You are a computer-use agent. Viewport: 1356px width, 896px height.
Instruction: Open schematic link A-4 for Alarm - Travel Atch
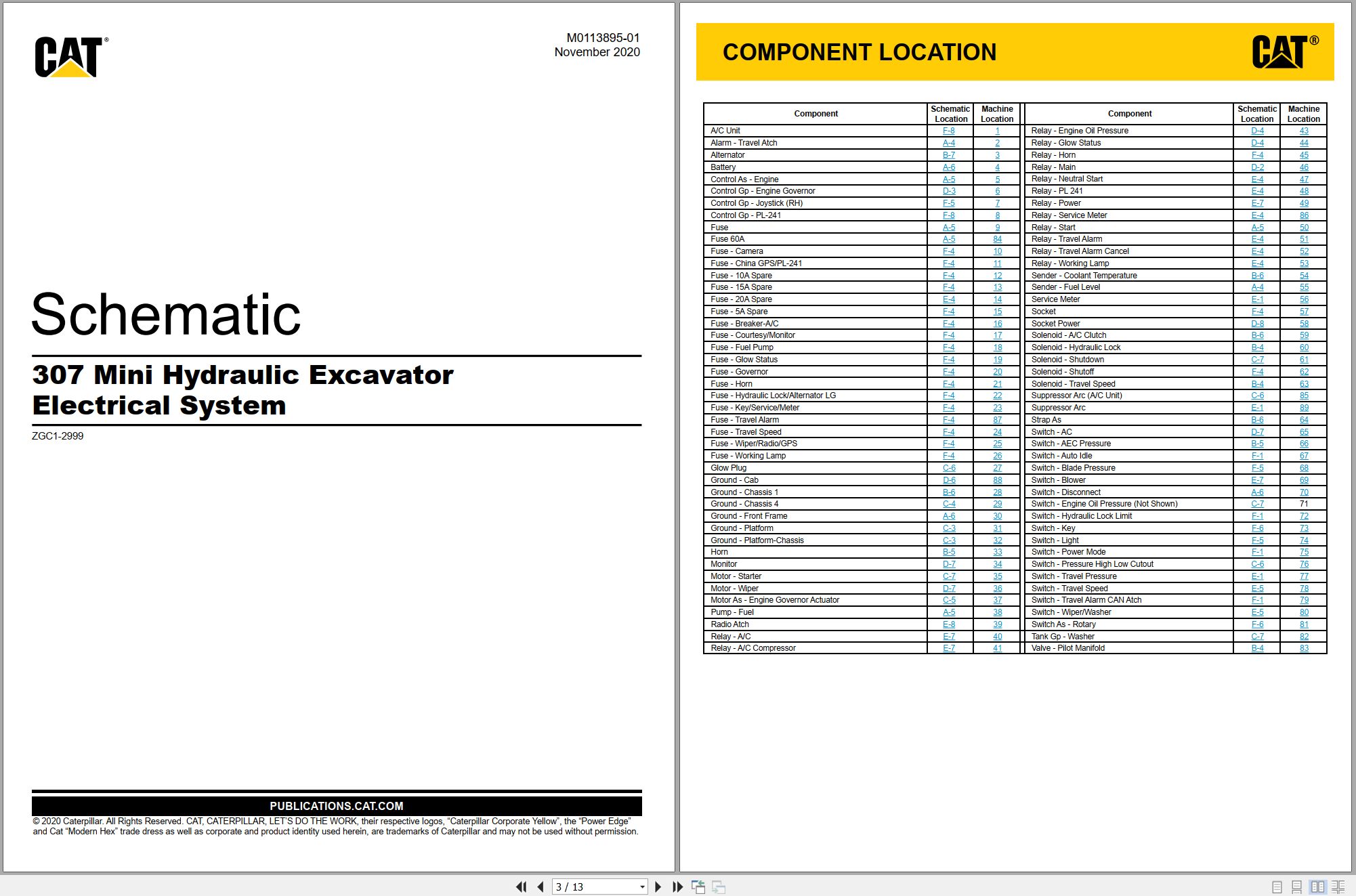(949, 143)
